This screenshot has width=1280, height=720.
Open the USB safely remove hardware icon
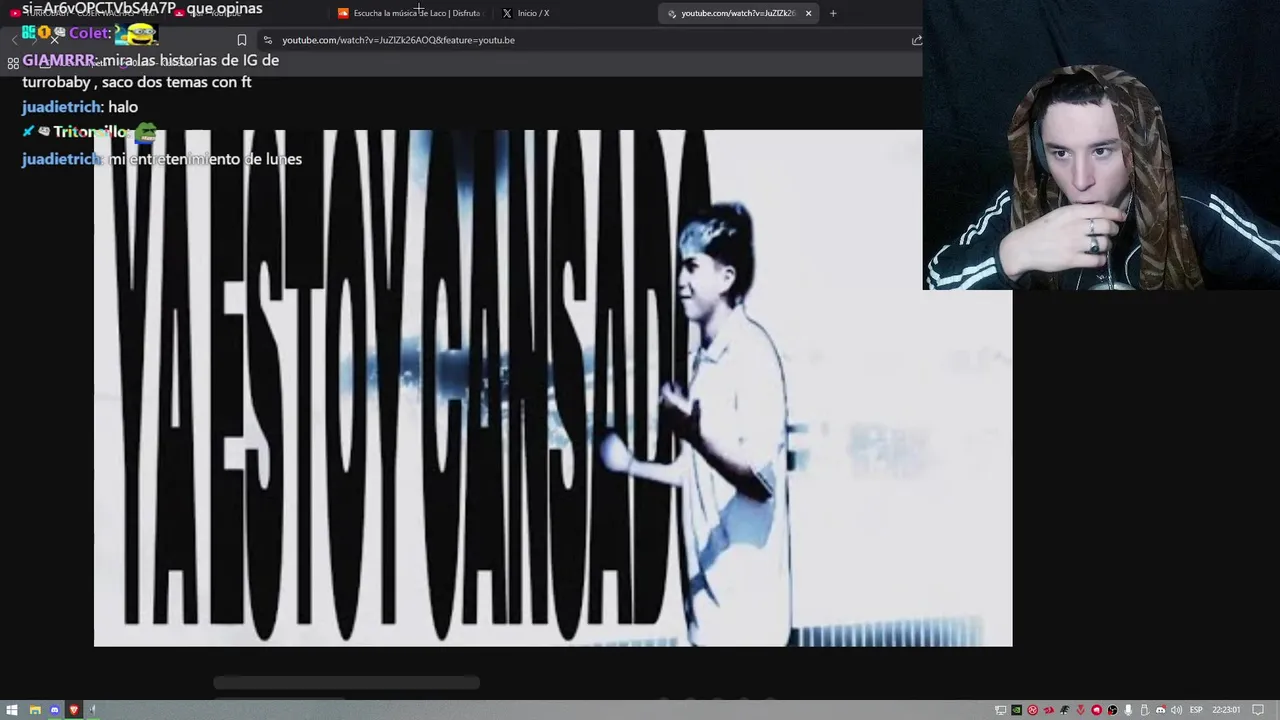click(1144, 710)
